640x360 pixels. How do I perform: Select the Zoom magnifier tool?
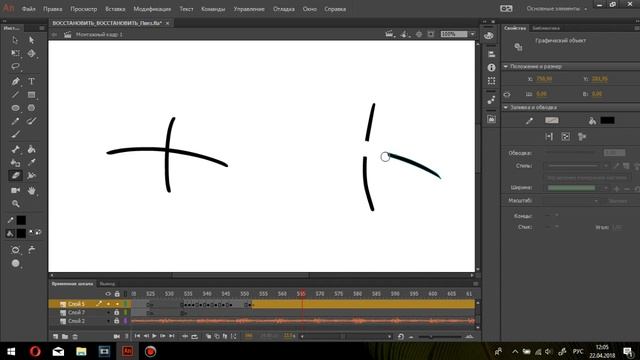point(15,203)
